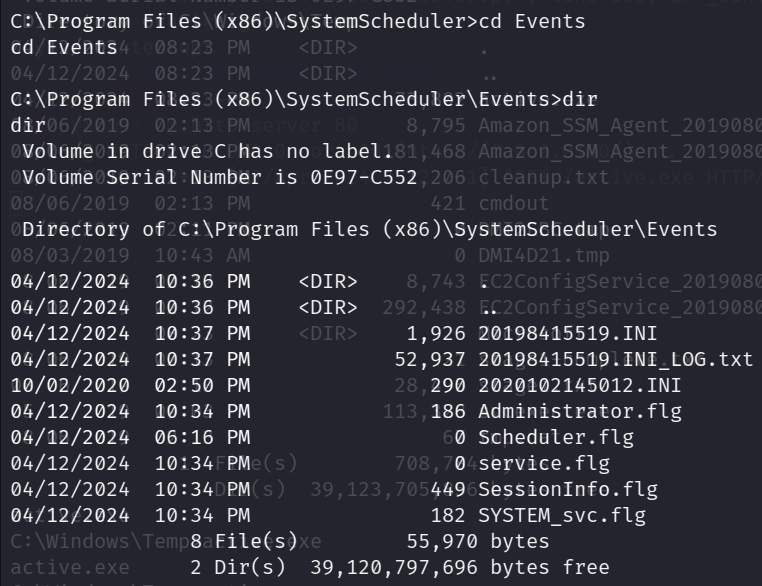Click the 'Directory of' path line

pyautogui.click(x=369, y=229)
